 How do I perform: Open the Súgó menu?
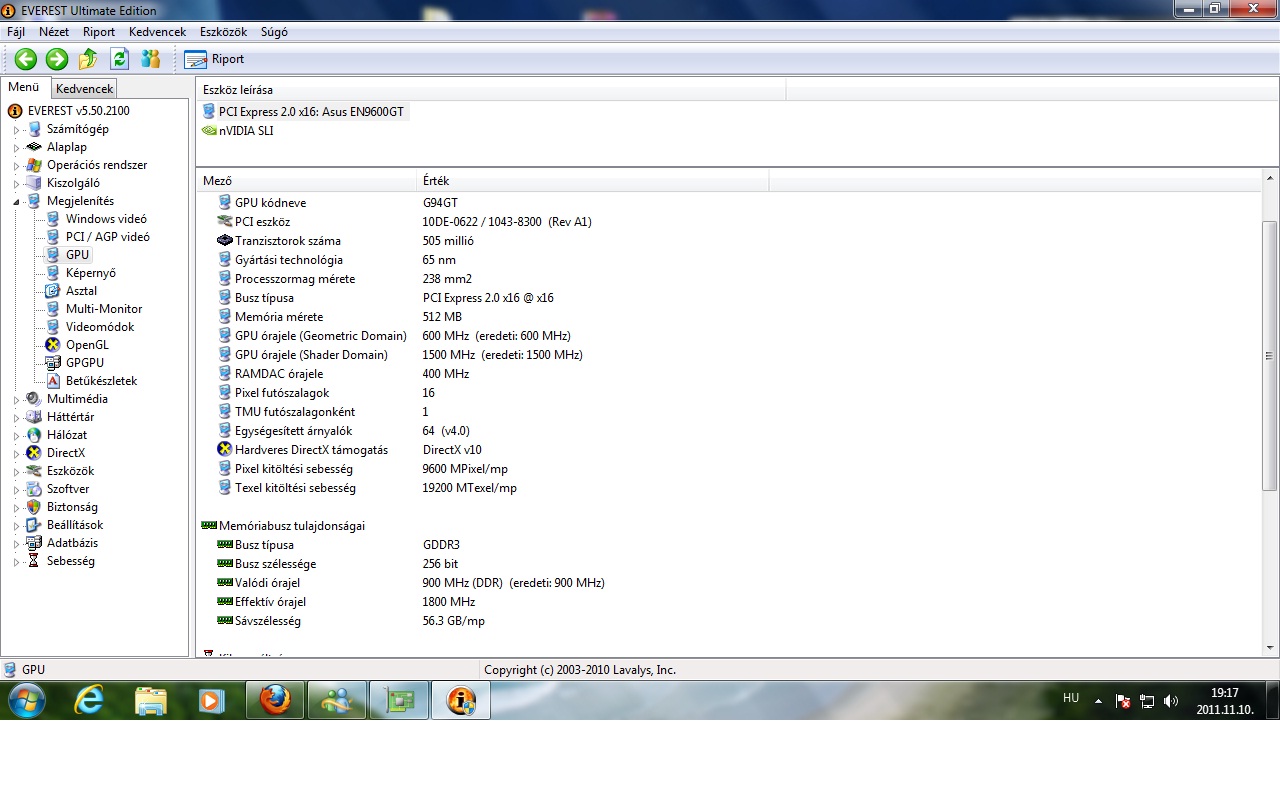[274, 32]
